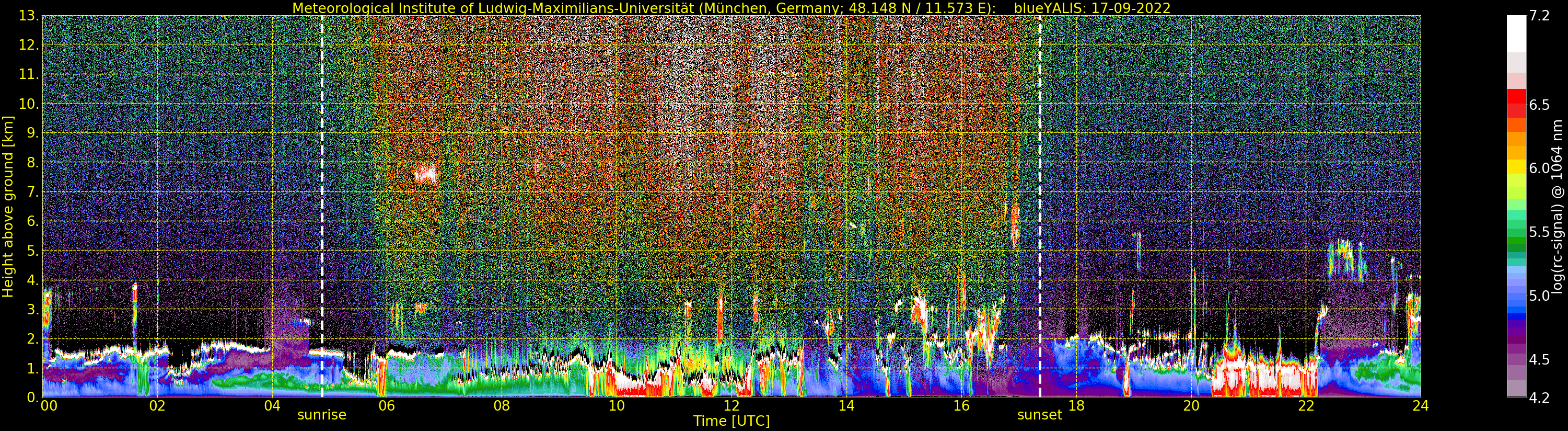Image resolution: width=1568 pixels, height=431 pixels.
Task: Click the colorbar value '7.2'
Action: 1539,16
